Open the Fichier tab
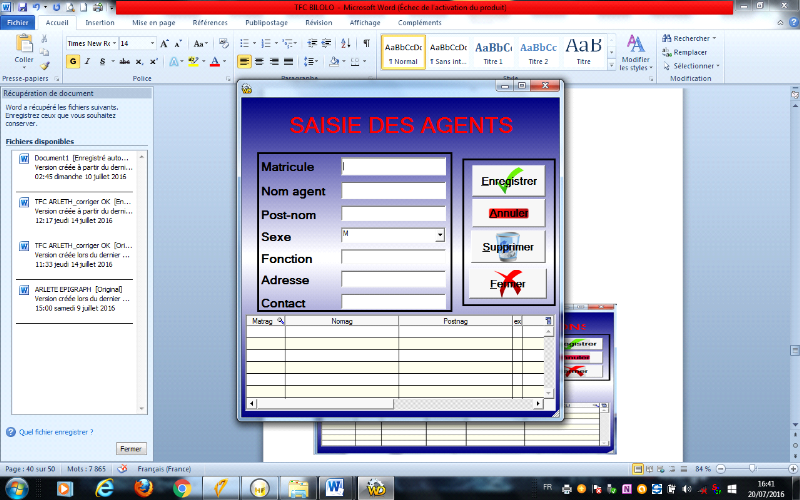This screenshot has width=800, height=500. click(x=18, y=22)
